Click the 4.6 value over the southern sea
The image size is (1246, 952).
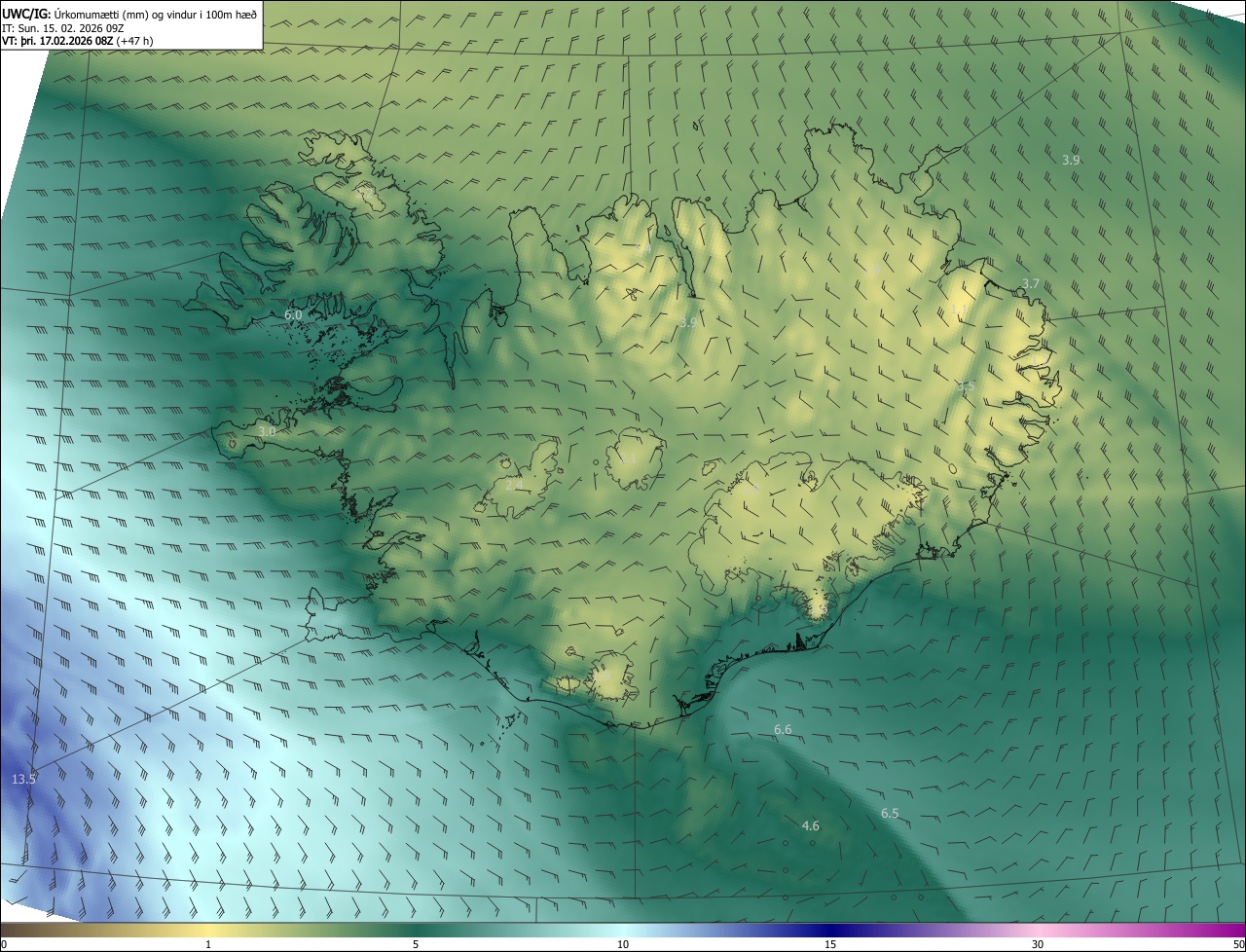(810, 825)
